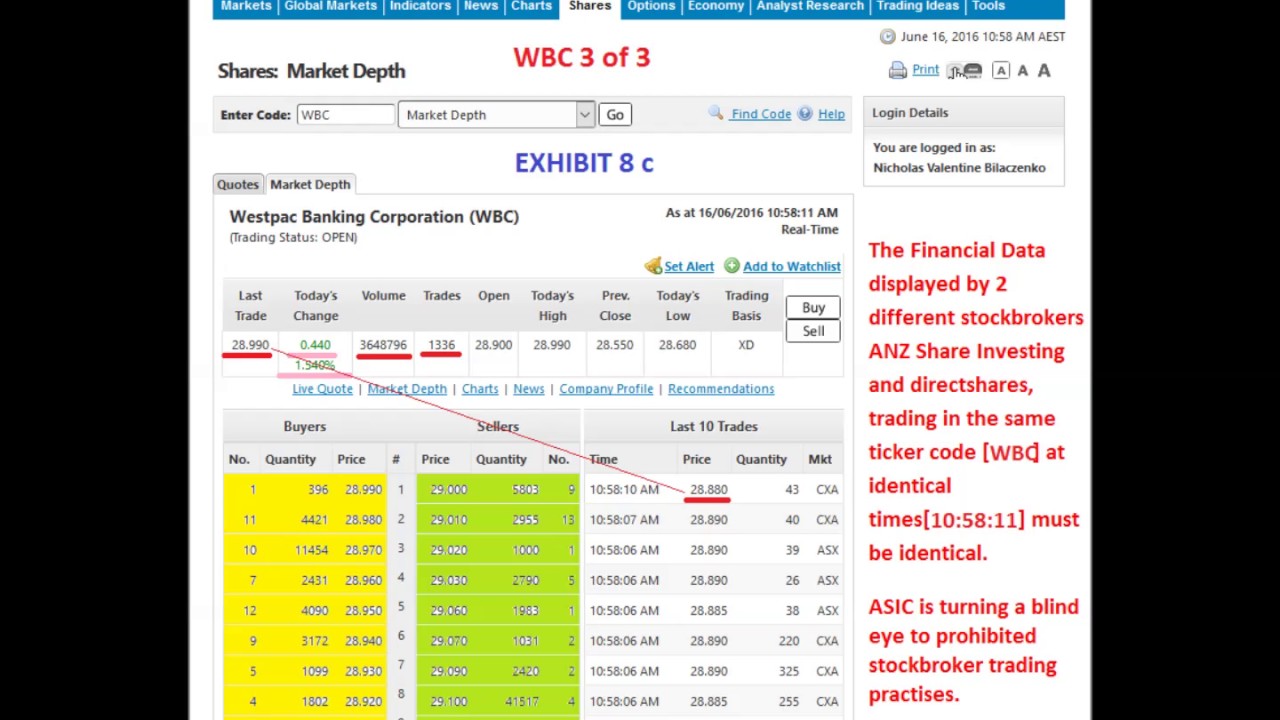Viewport: 1280px width, 720px height.
Task: Click the Set Alert link
Action: (x=689, y=266)
